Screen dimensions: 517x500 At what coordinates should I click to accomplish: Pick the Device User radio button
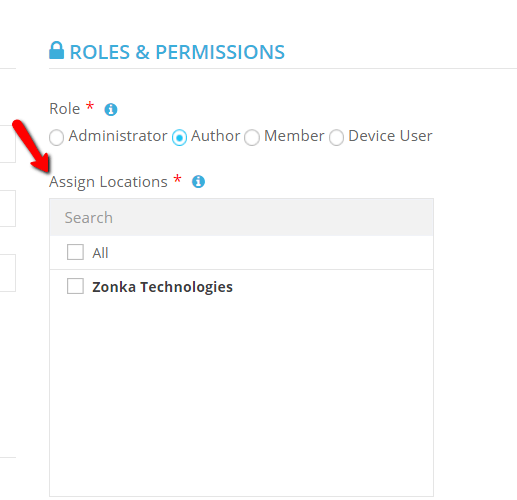click(x=336, y=137)
